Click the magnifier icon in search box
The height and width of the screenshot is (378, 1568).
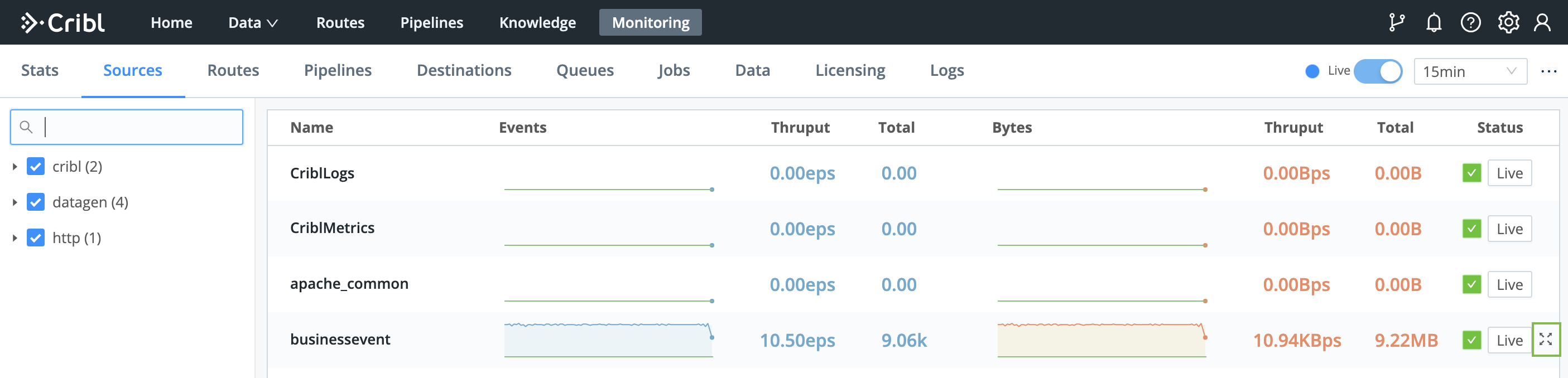(x=26, y=127)
